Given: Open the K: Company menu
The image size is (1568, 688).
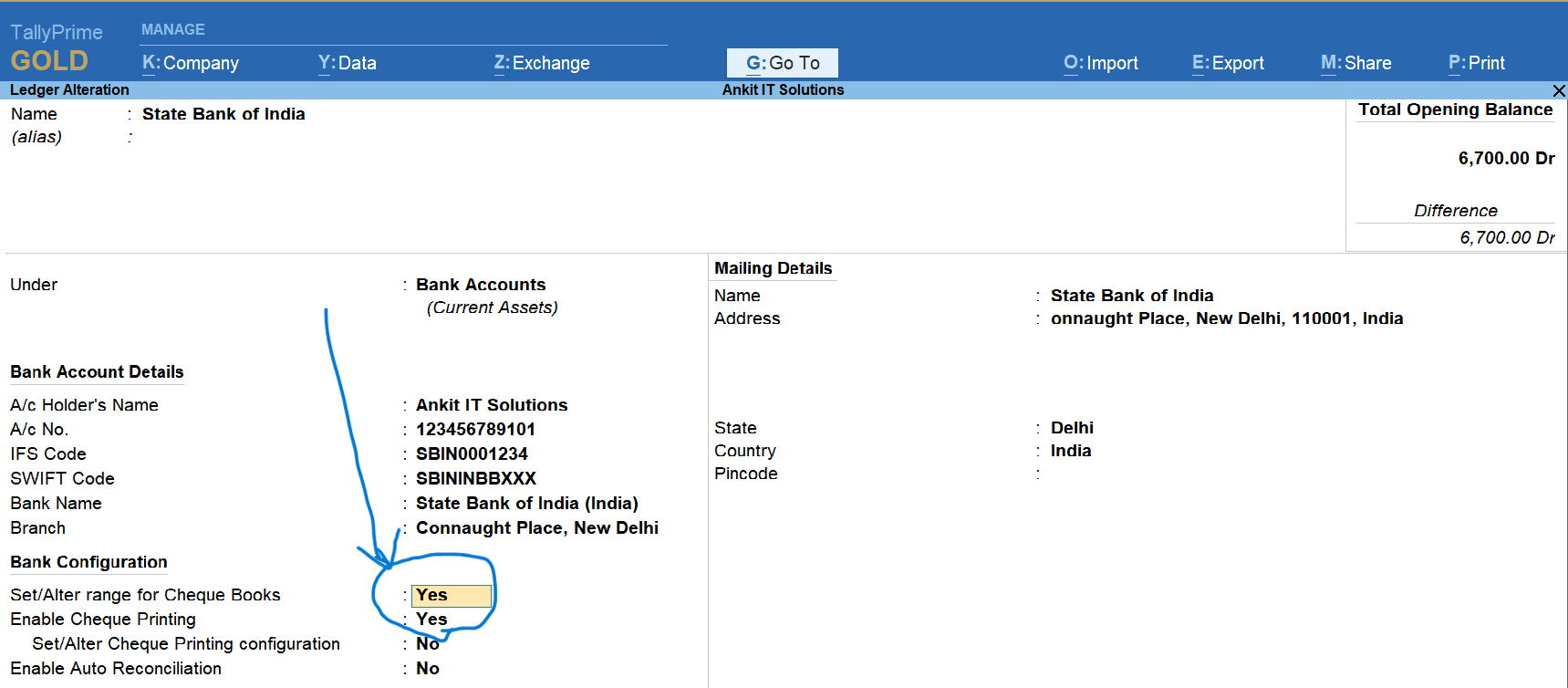Looking at the screenshot, I should point(191,63).
